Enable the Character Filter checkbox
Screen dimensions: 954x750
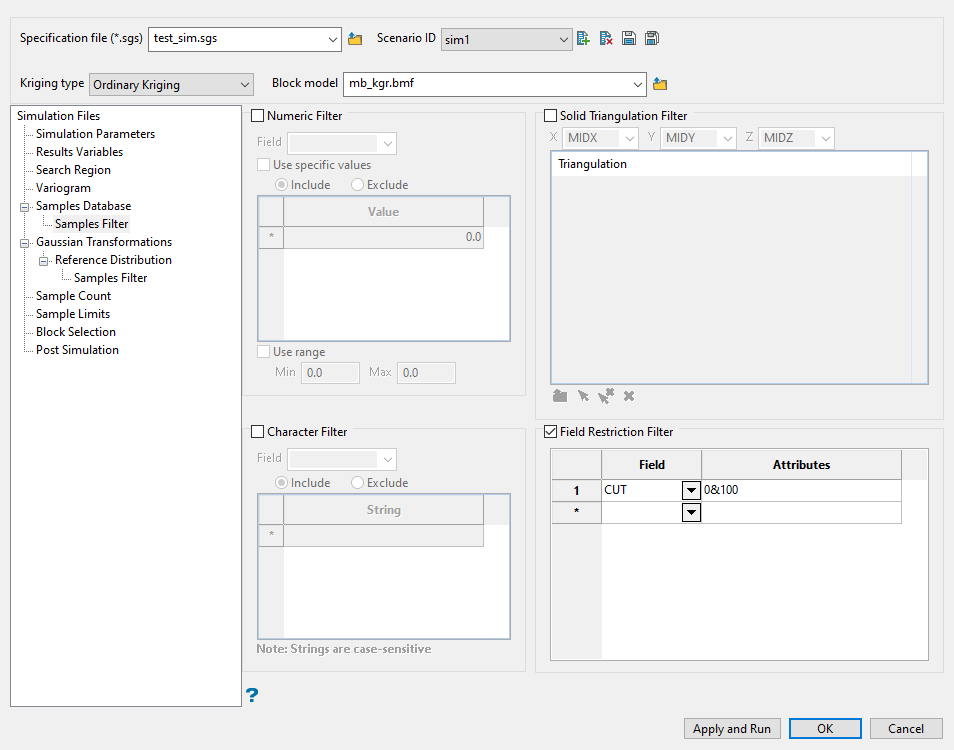point(259,432)
